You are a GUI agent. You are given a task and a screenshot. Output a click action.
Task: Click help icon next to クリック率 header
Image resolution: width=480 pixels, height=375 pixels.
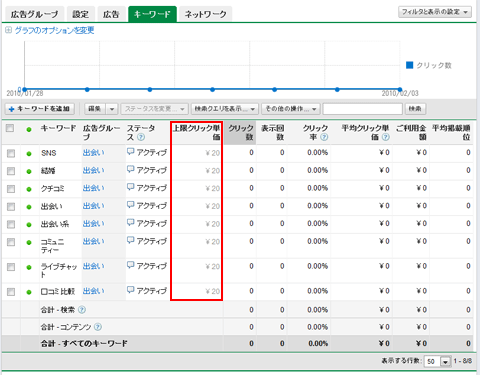pyautogui.click(x=324, y=137)
